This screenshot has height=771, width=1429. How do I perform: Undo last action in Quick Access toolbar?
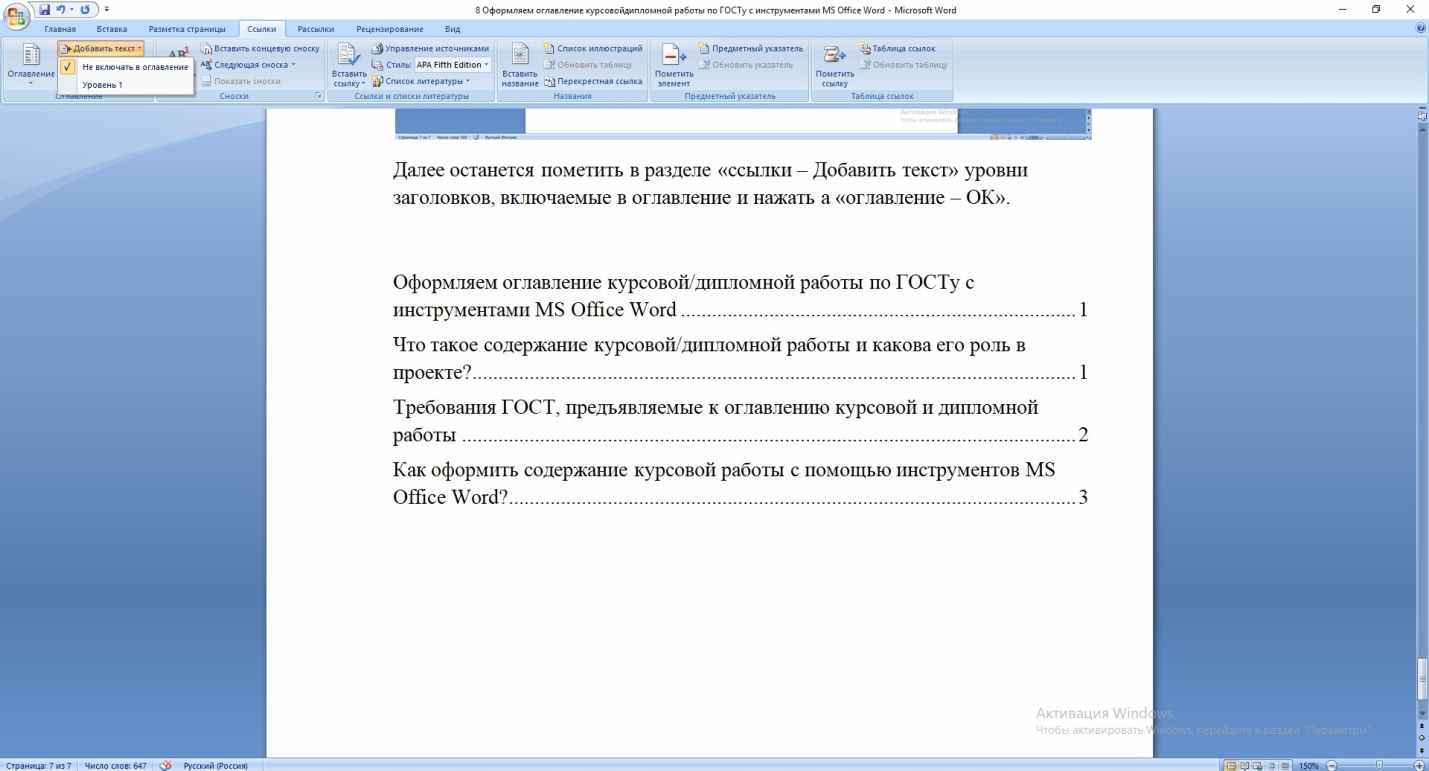(x=61, y=9)
